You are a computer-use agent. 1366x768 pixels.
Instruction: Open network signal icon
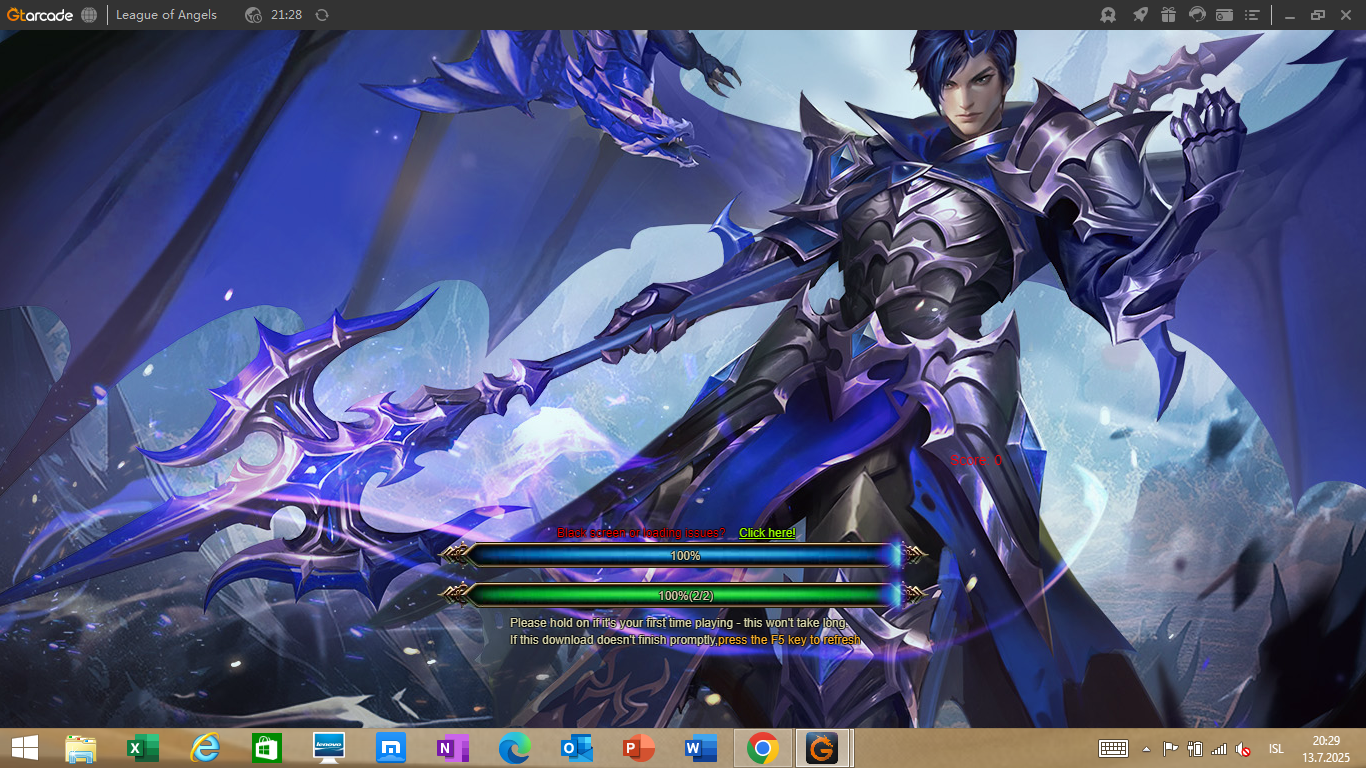(x=1219, y=748)
